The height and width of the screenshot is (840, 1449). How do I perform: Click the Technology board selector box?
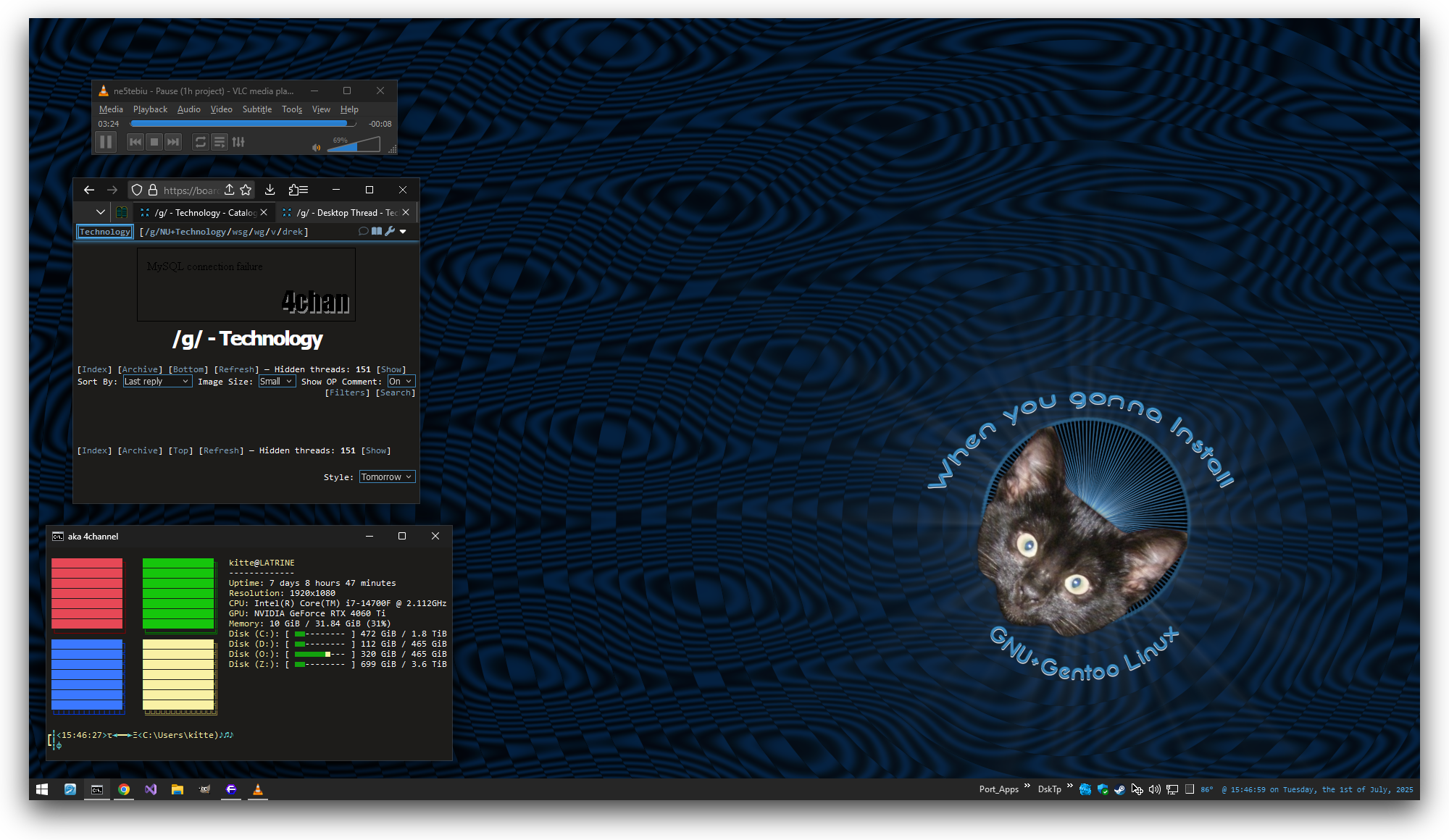point(105,232)
